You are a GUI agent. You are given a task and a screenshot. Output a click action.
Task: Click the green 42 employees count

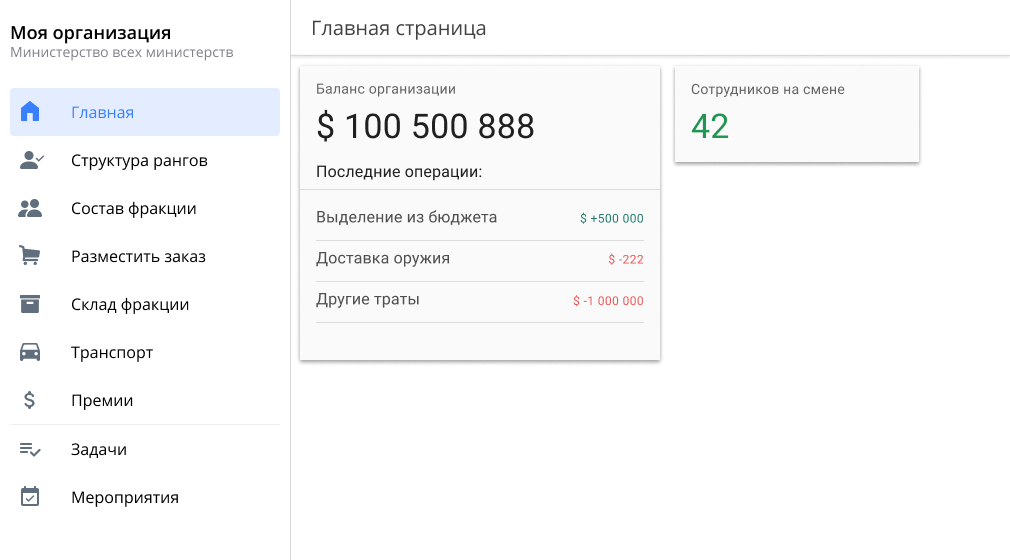[x=710, y=126]
